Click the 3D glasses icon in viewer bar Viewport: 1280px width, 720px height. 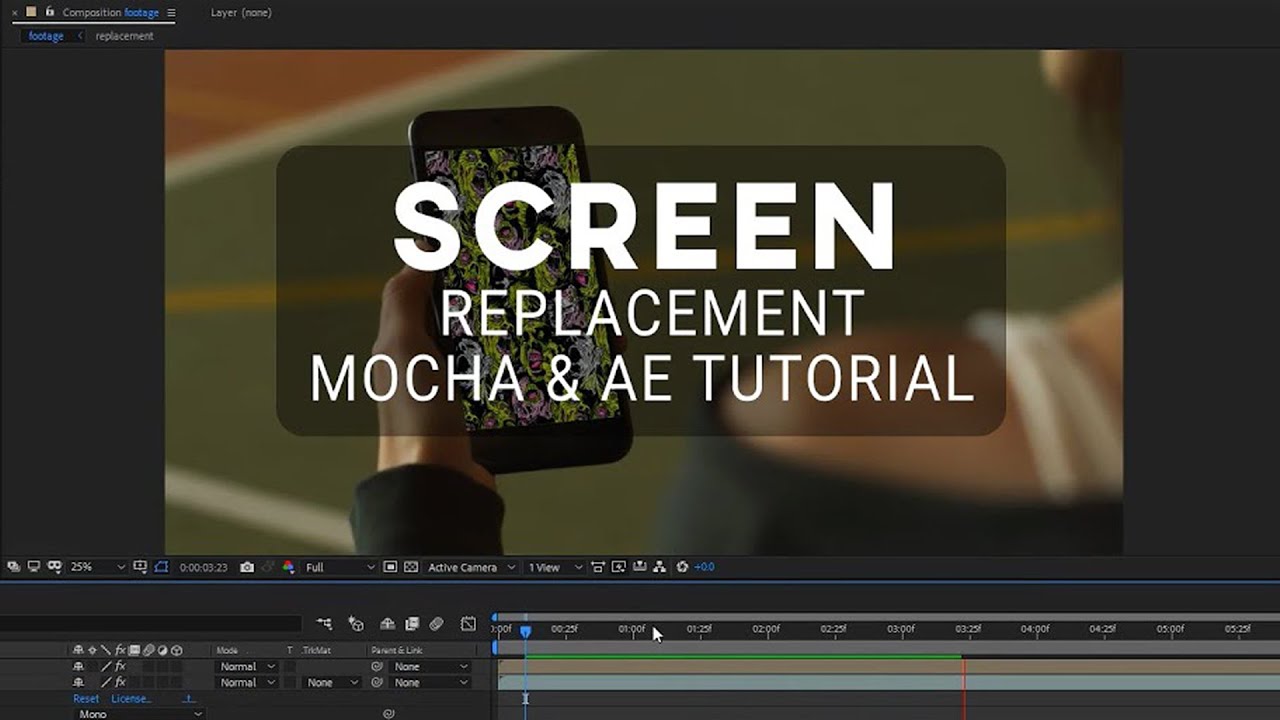[x=55, y=566]
